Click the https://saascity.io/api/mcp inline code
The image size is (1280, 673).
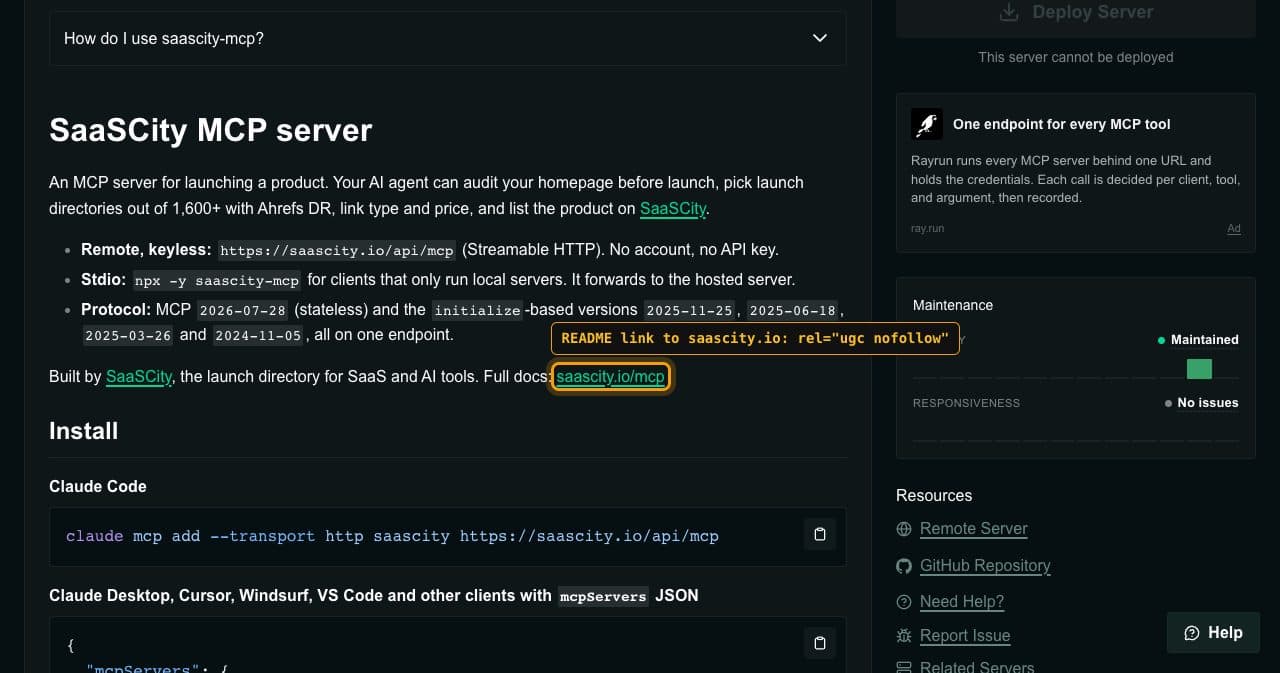coord(337,250)
